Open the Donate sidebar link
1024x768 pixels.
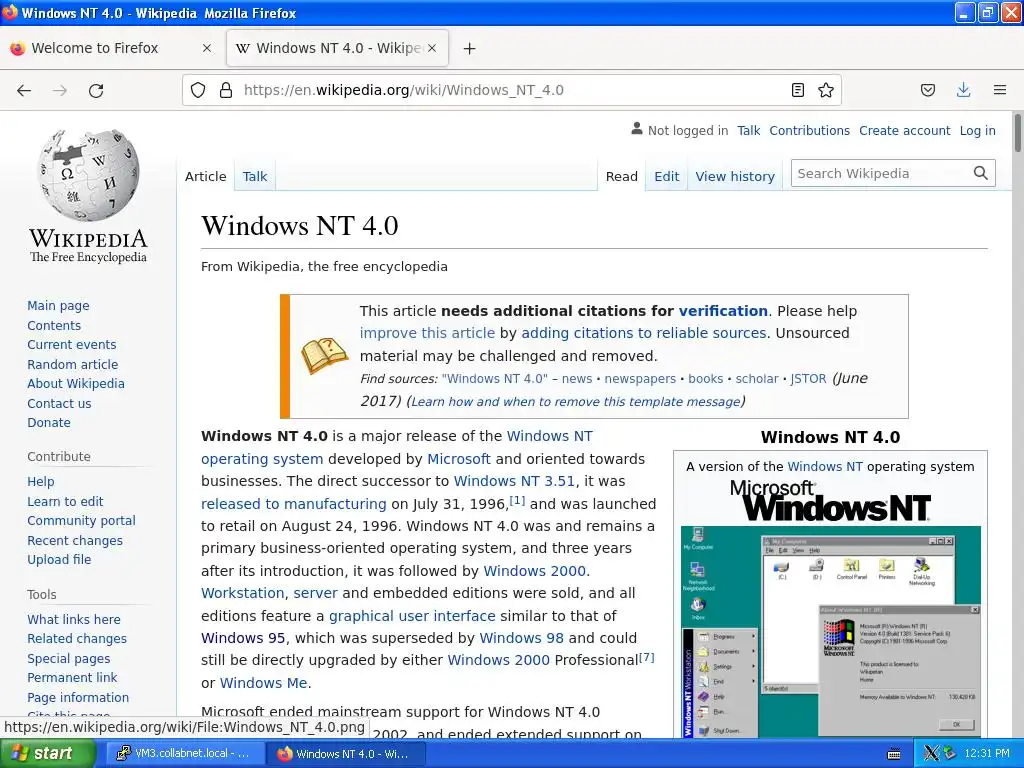click(x=49, y=423)
